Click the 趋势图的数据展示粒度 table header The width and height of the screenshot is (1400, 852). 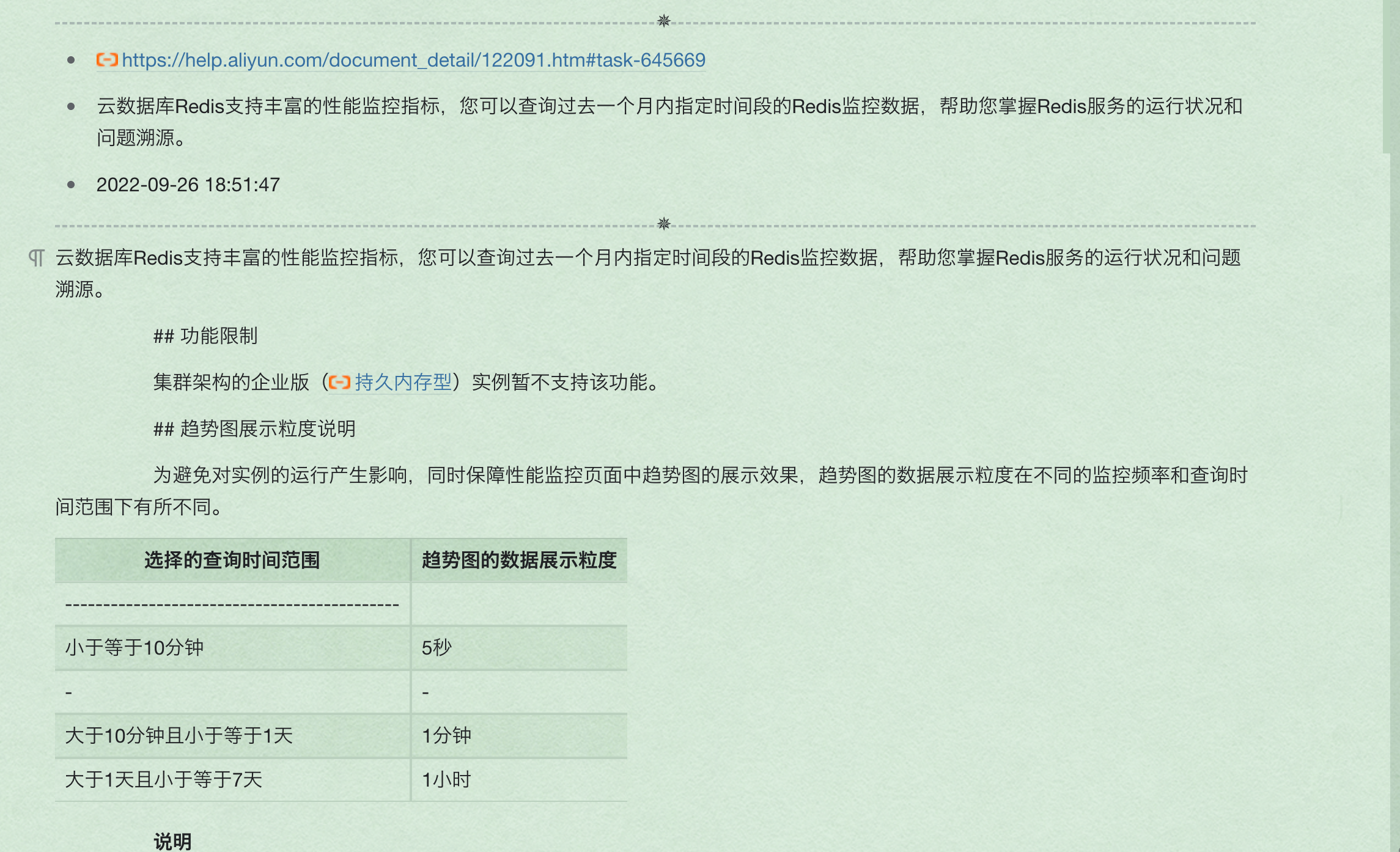click(518, 560)
